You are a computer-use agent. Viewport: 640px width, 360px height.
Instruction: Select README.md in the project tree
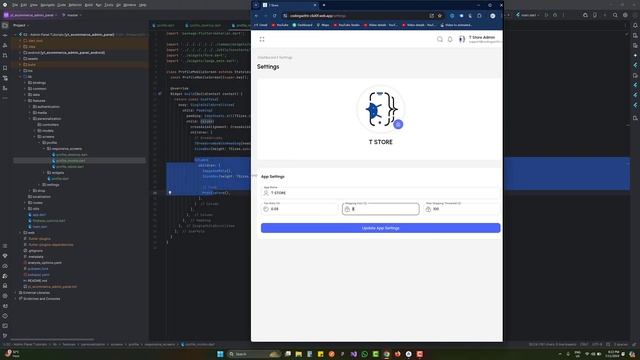(x=38, y=281)
